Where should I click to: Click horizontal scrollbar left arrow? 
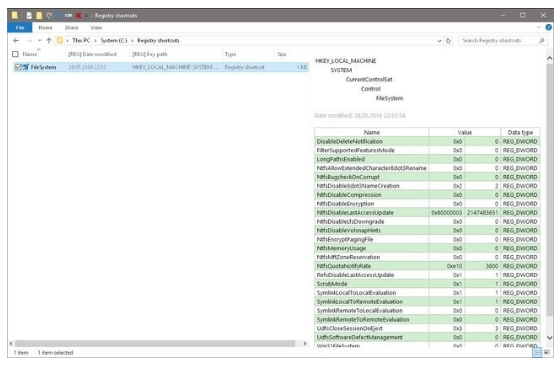click(11, 343)
